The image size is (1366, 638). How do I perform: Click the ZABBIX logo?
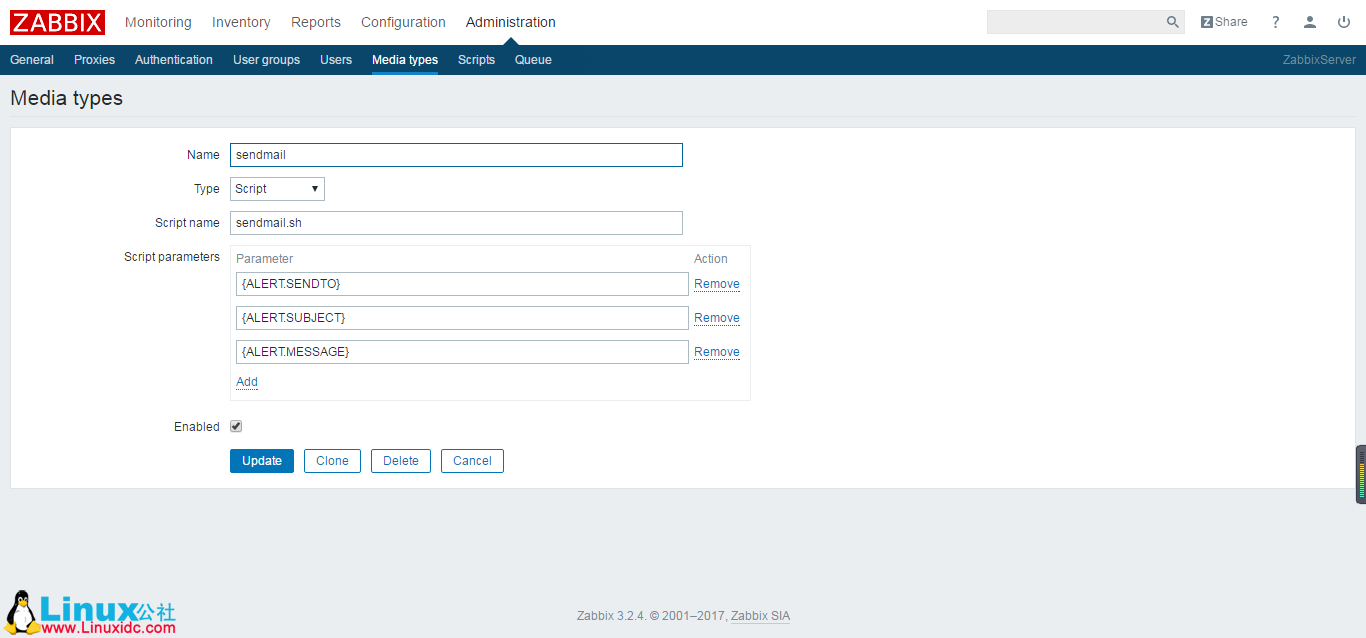[x=56, y=21]
